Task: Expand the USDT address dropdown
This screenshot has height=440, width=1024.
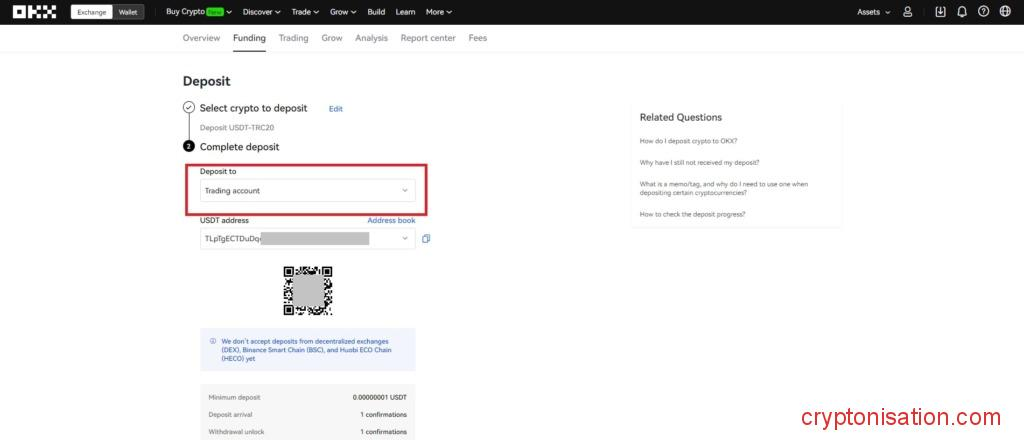Action: pos(404,239)
